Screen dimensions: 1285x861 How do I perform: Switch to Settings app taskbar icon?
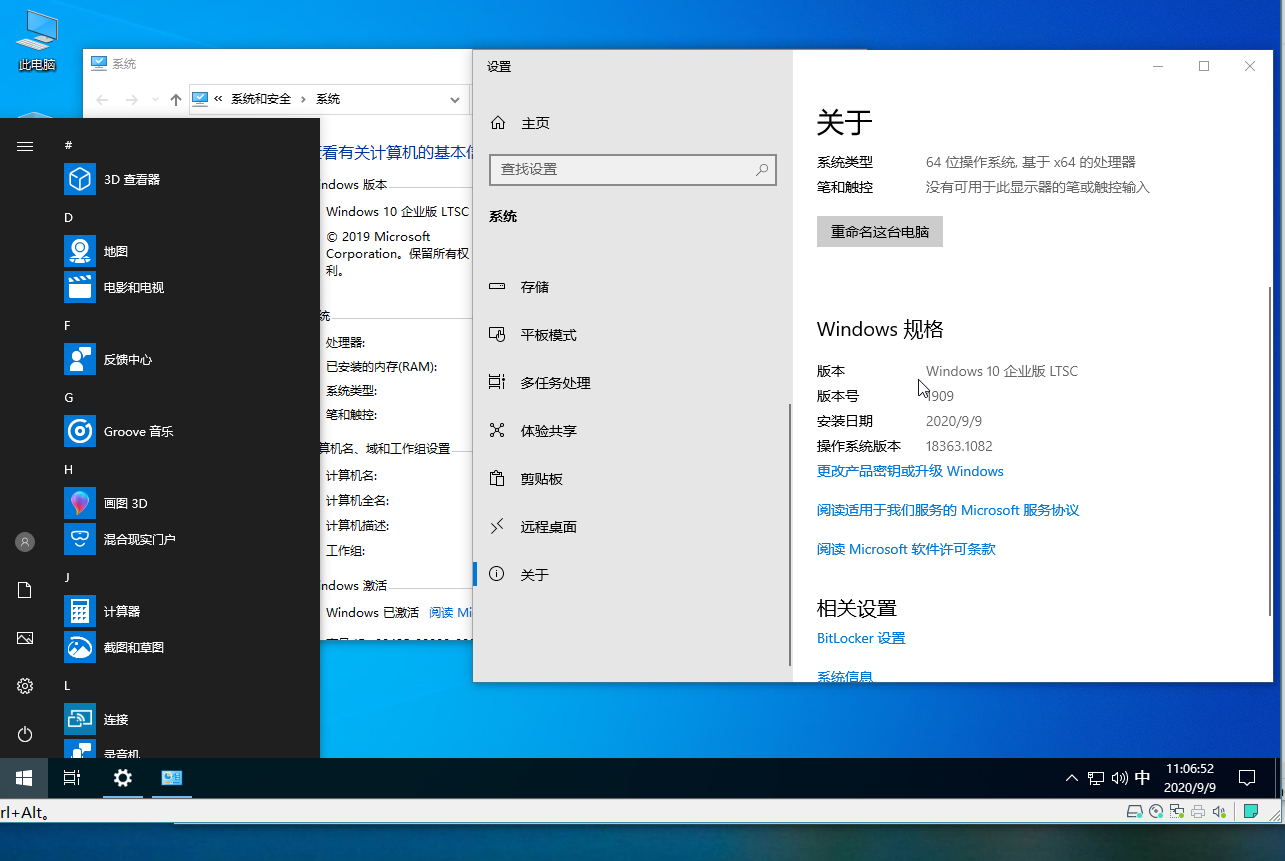click(122, 778)
